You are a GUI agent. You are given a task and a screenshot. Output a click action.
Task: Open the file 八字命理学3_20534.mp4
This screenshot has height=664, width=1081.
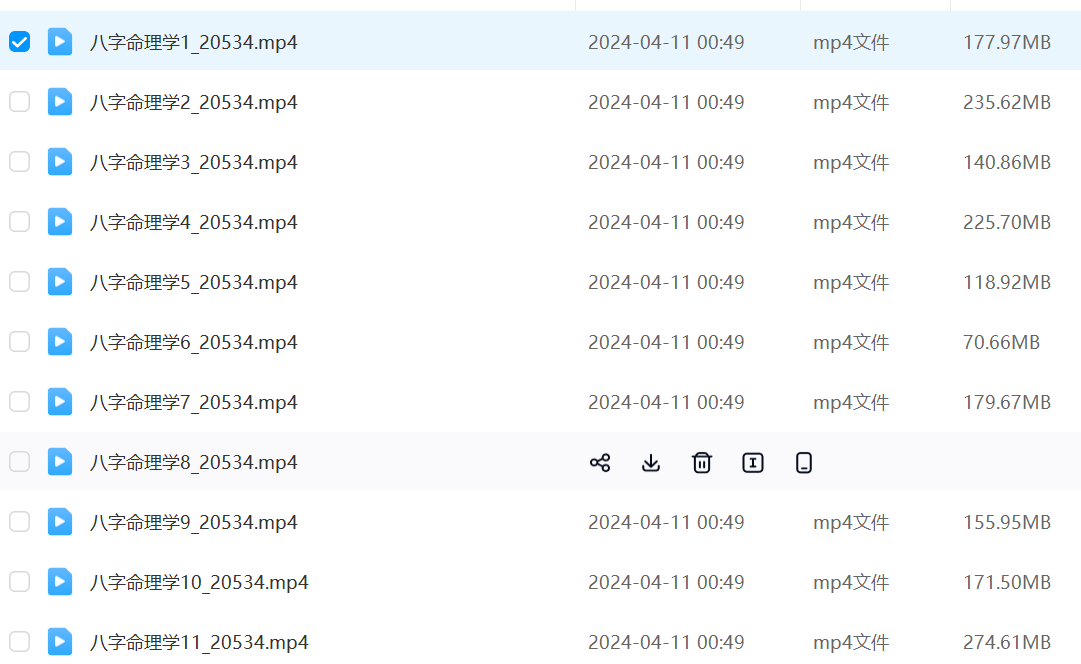click(x=194, y=162)
